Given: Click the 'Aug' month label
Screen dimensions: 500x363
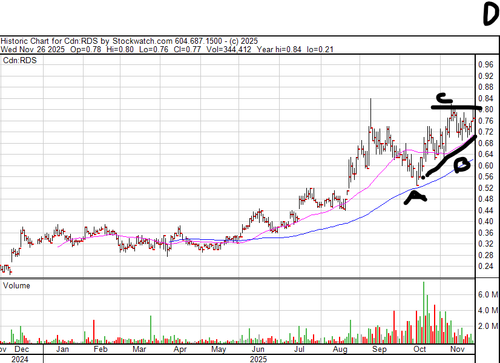Looking at the screenshot, I should click(340, 349).
